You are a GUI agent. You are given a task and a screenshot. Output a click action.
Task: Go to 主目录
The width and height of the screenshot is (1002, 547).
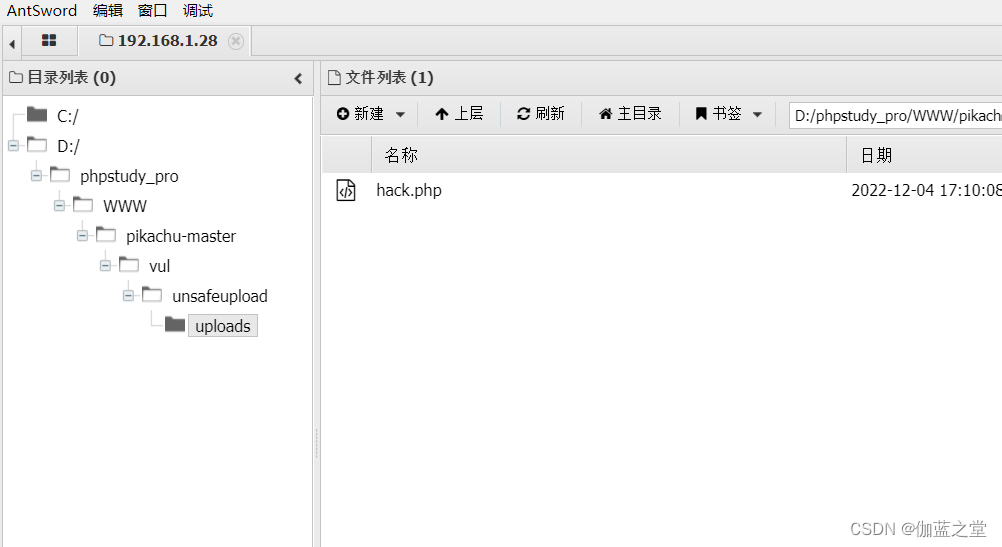pos(630,114)
